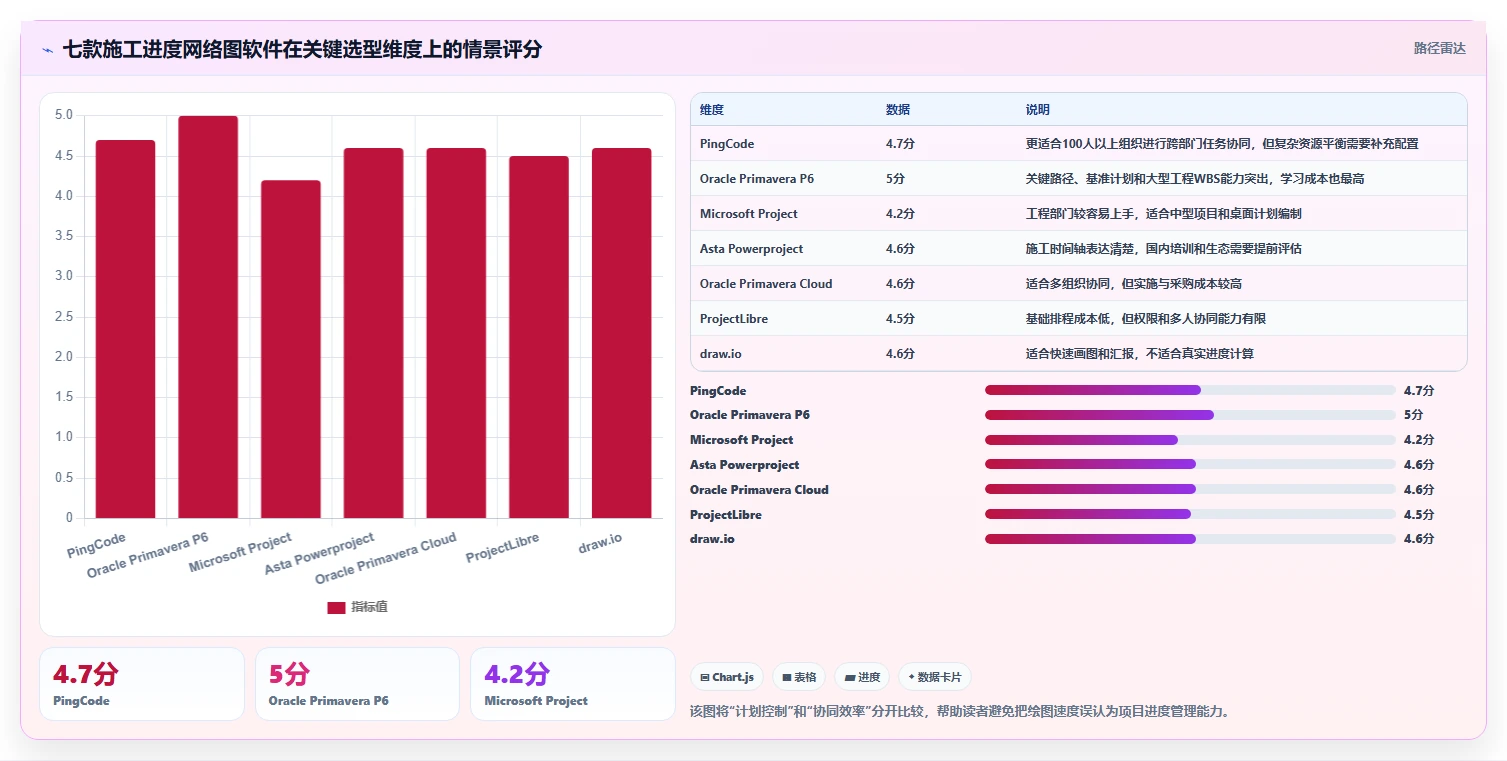Click the Asta Powerproject x-axis label
The width and height of the screenshot is (1507, 761).
[x=320, y=554]
